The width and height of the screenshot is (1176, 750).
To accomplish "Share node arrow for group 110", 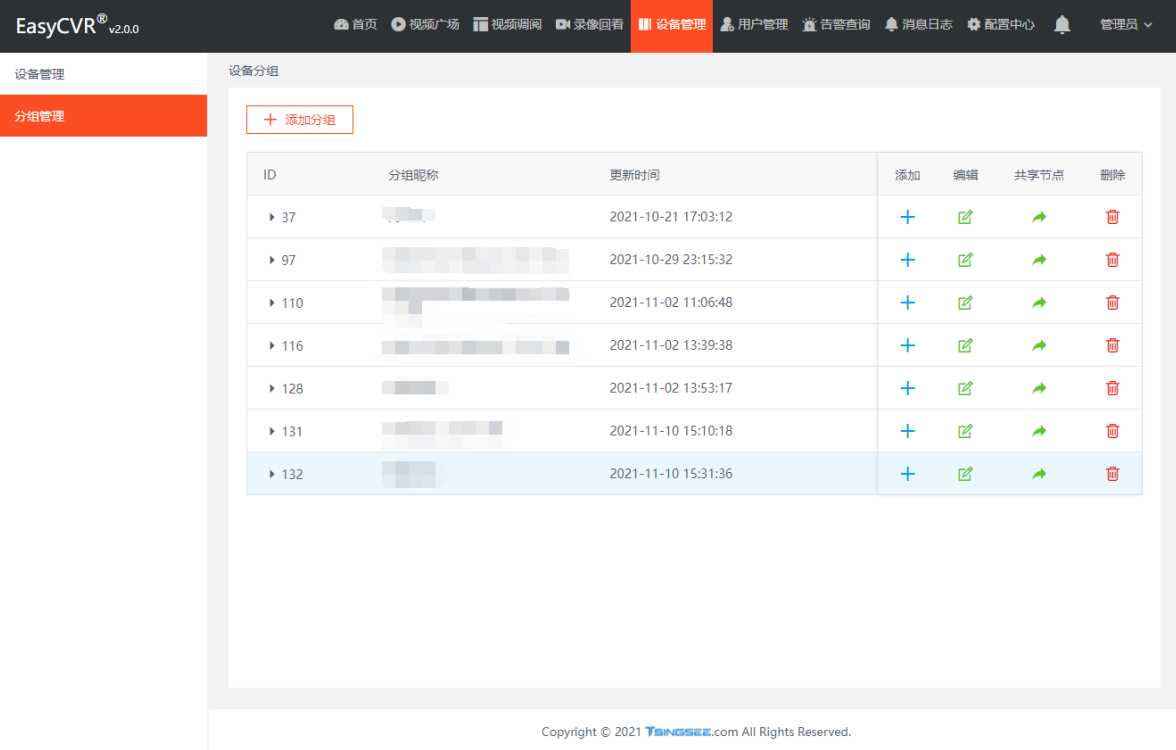I will 1039,303.
